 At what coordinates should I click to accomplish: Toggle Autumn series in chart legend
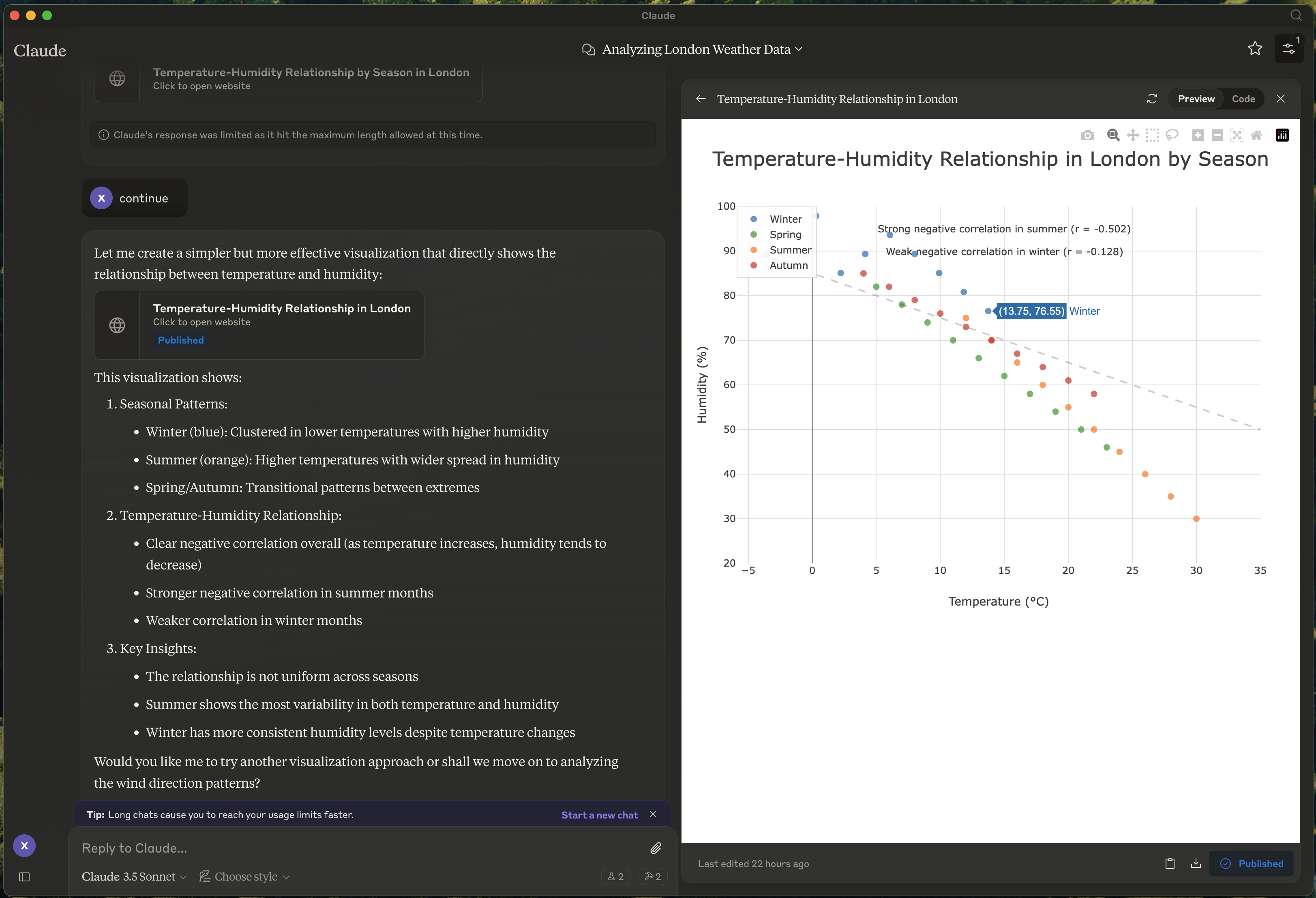click(788, 265)
